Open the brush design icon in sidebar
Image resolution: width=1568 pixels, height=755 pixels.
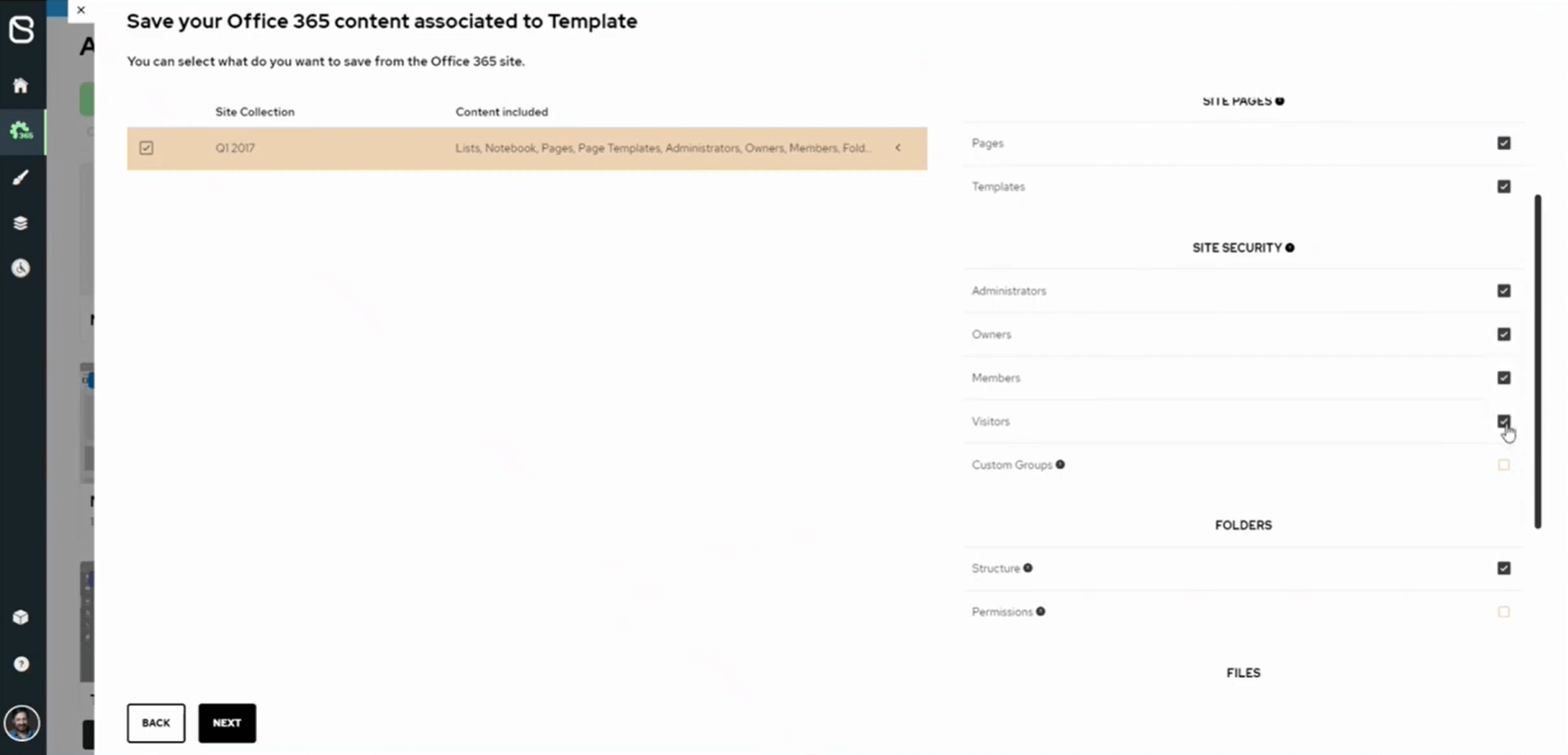tap(21, 177)
